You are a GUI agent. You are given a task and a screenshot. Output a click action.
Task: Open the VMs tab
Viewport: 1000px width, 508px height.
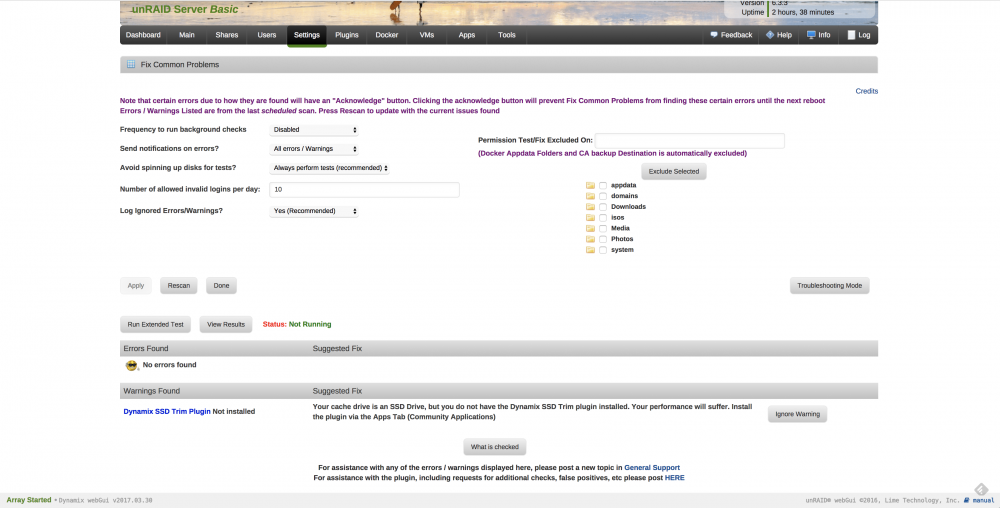tap(427, 35)
